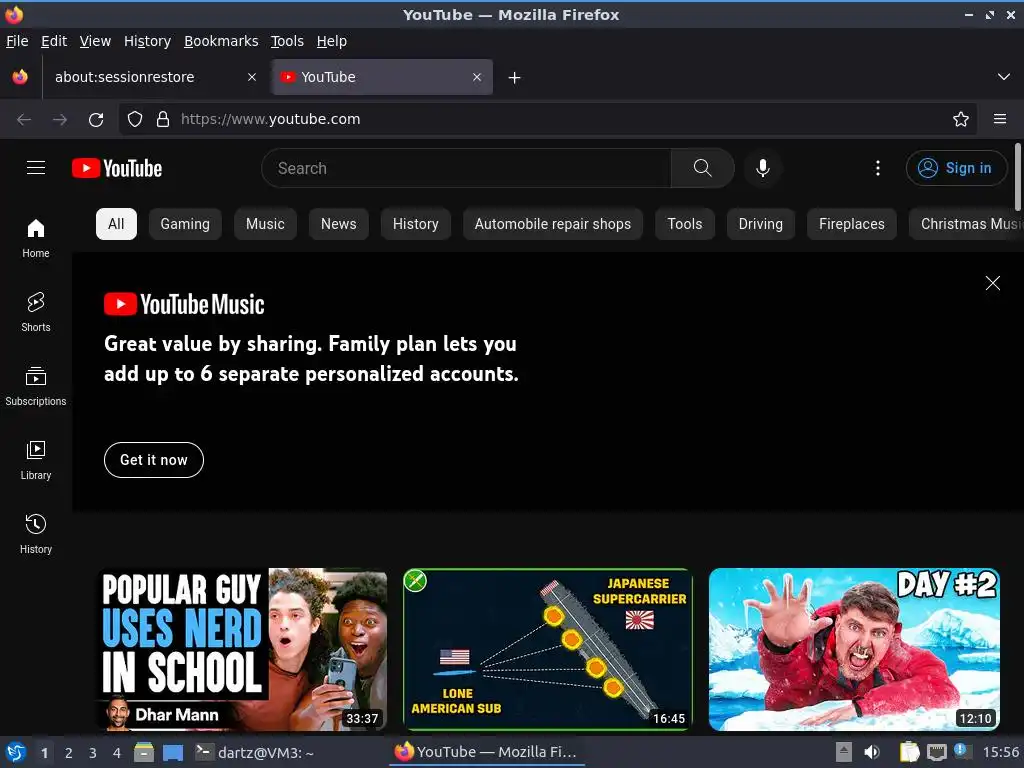Open Firefox application menu
The height and width of the screenshot is (768, 1024).
(x=1000, y=119)
